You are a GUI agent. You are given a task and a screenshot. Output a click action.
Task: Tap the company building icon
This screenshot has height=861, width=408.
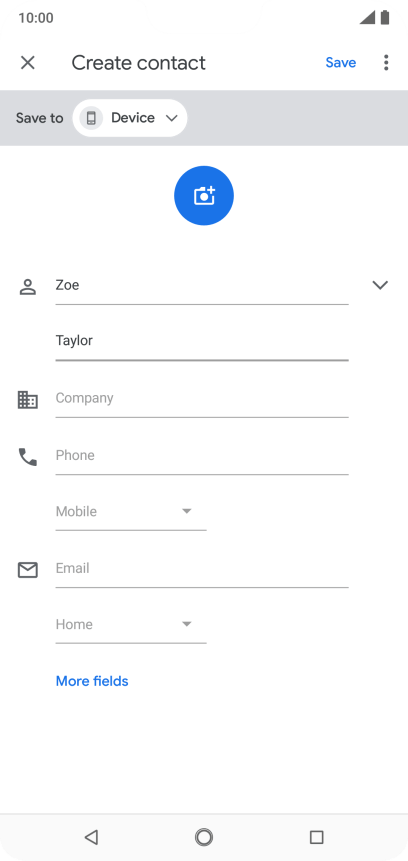coord(27,399)
